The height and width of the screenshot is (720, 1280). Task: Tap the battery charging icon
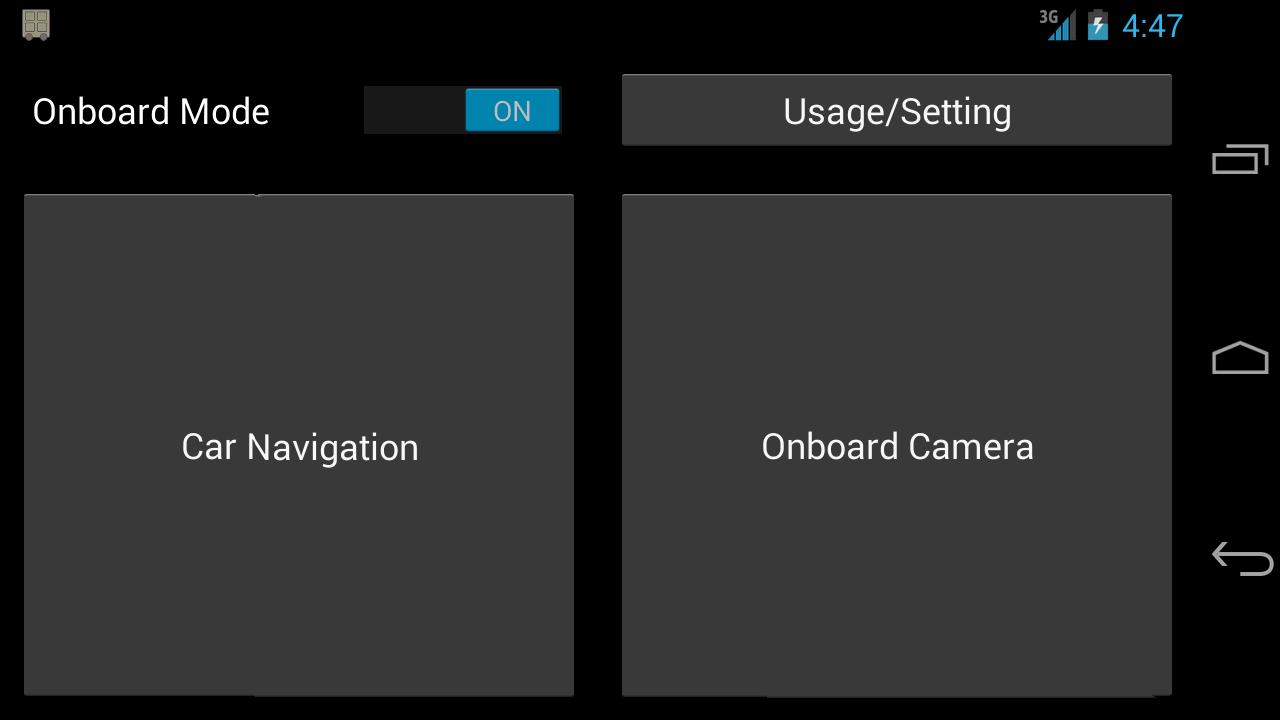point(1098,25)
